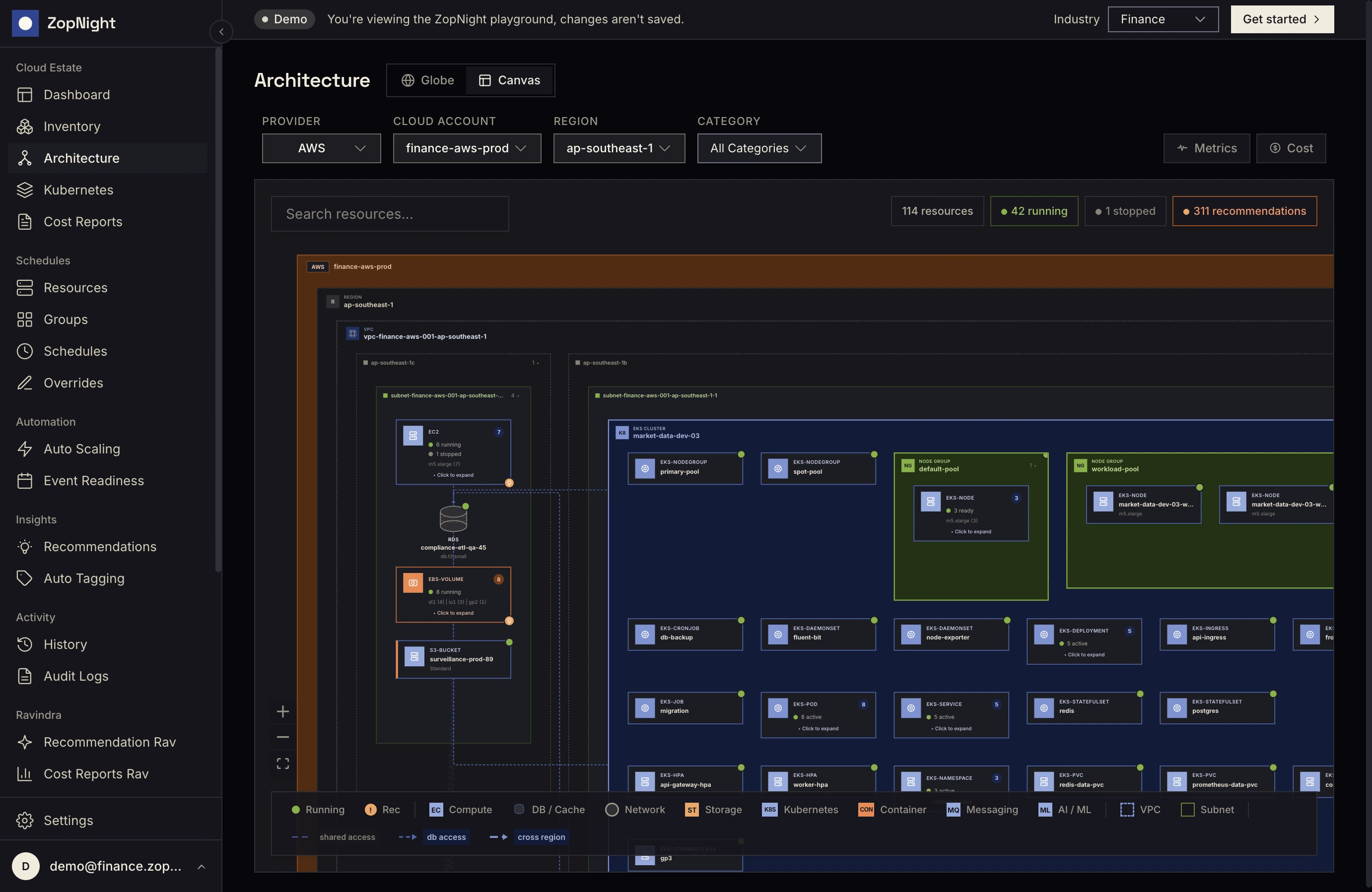Click the Auto Tagging tag icon

coord(25,578)
